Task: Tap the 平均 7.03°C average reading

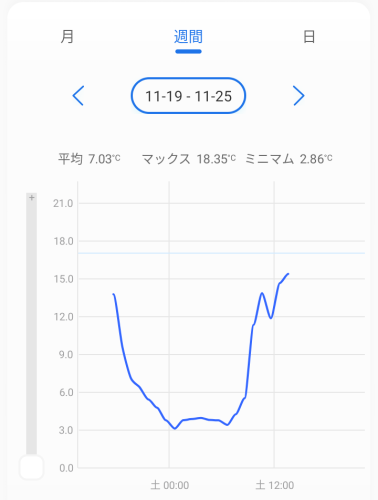Action: 89,159
